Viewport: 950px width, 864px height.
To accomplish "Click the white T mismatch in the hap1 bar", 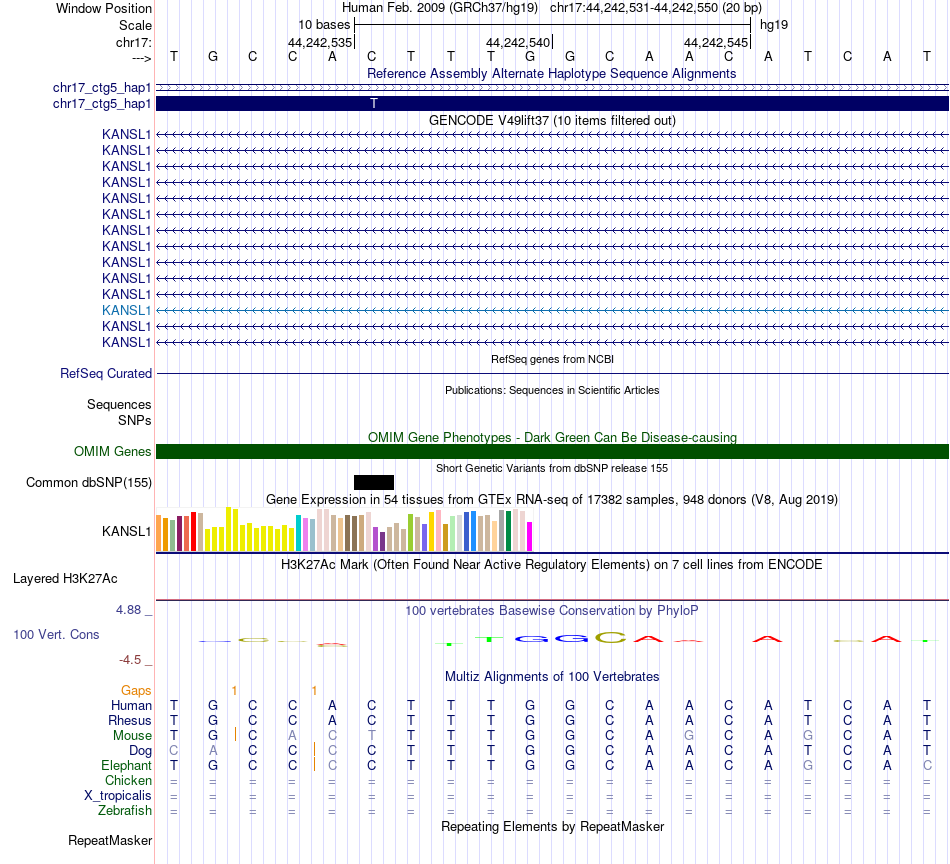I will click(x=374, y=104).
